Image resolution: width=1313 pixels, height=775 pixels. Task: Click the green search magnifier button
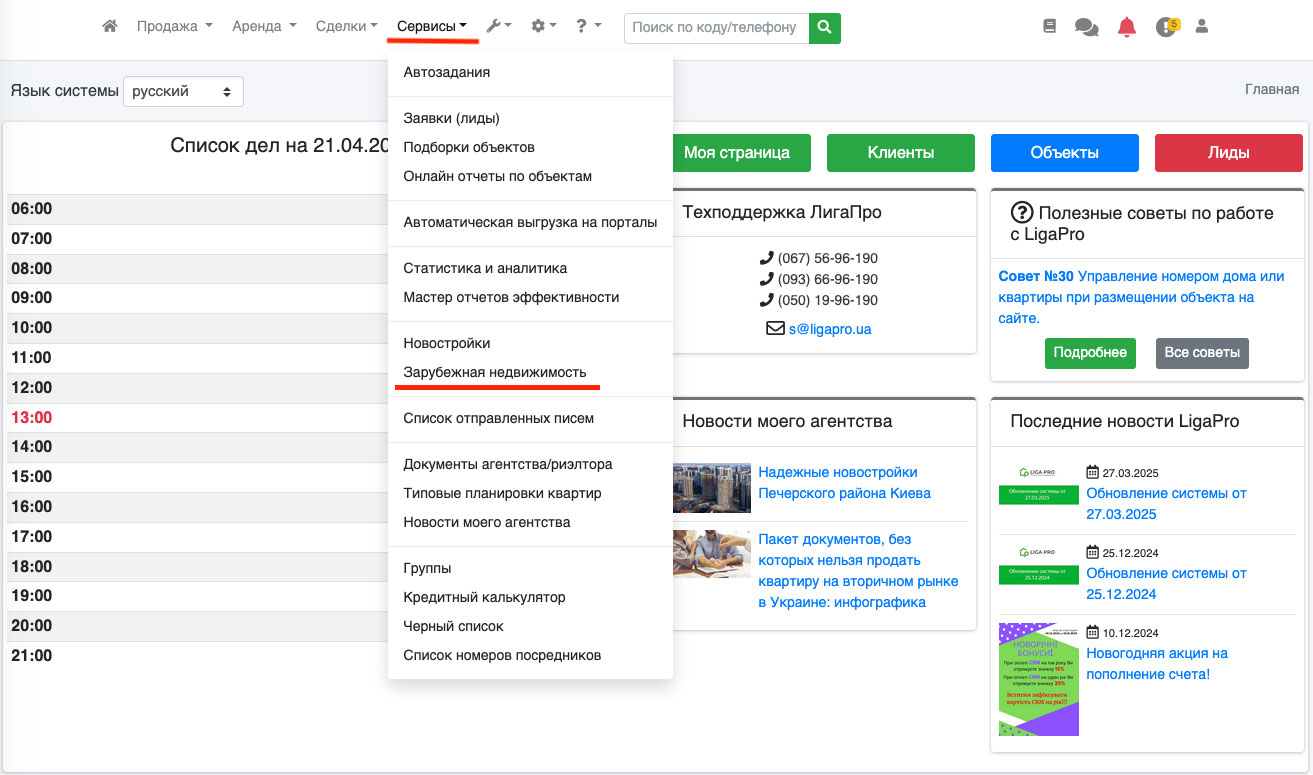[824, 28]
